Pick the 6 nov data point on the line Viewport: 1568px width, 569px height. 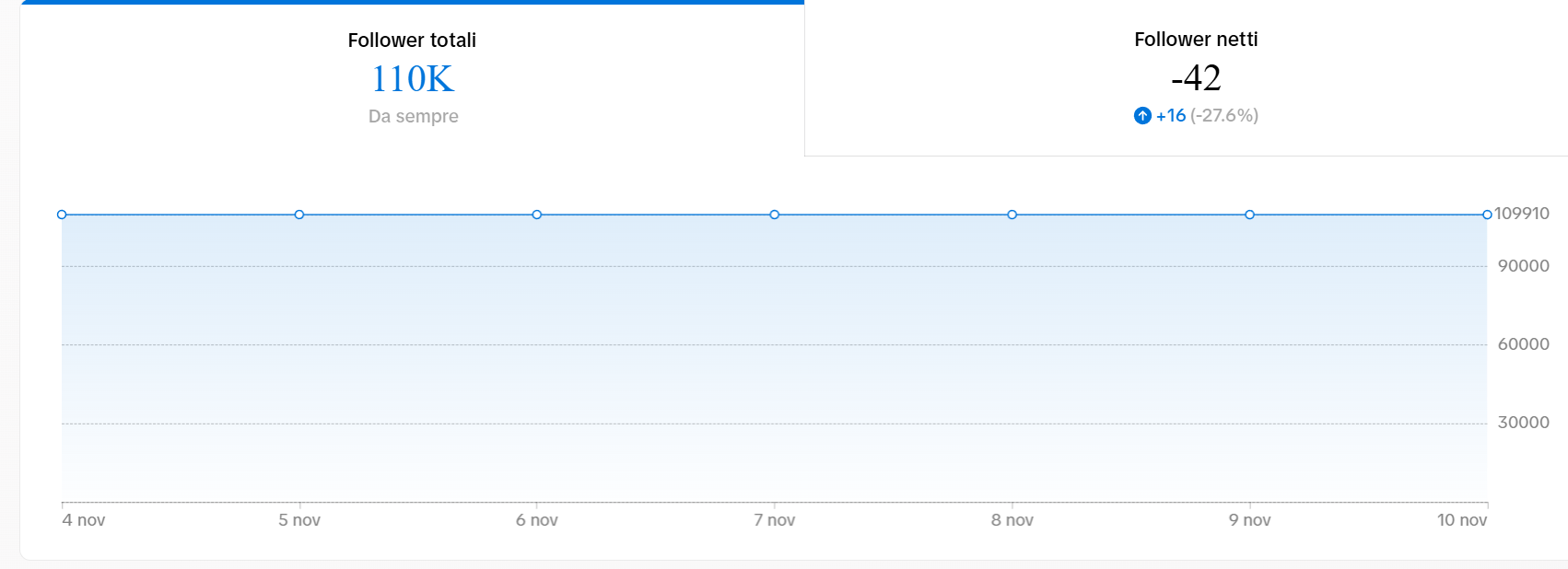[537, 215]
